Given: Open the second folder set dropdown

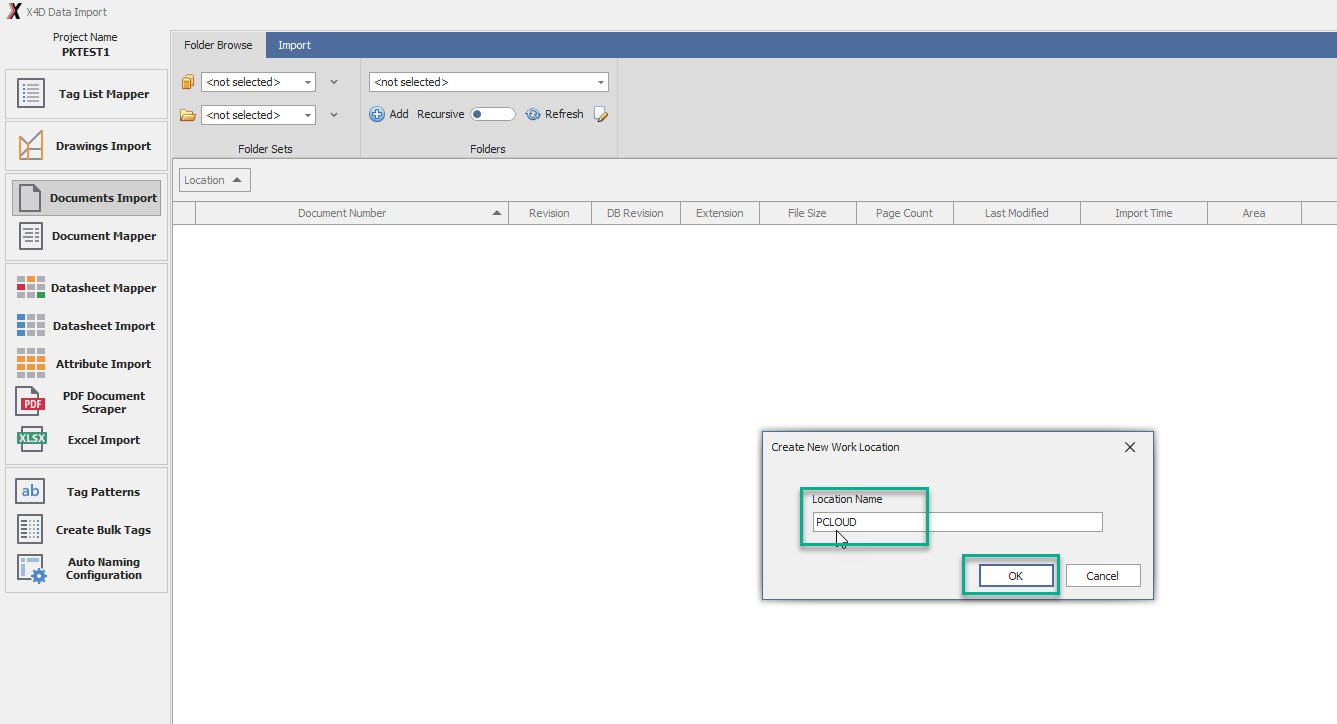Looking at the screenshot, I should pos(308,115).
